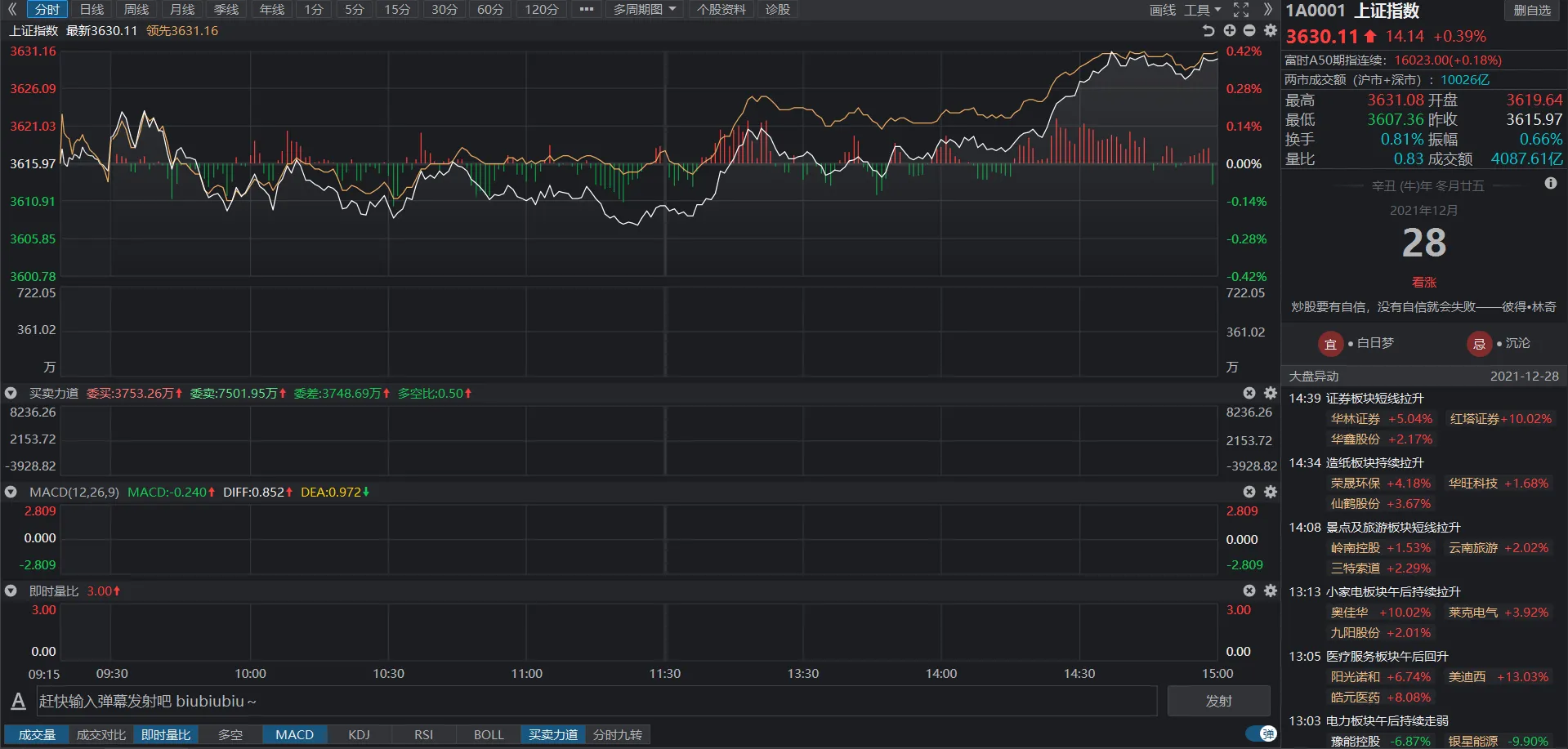Viewport: 1568px width, 749px height.
Task: Select the 1分 period tab
Action: 314,10
